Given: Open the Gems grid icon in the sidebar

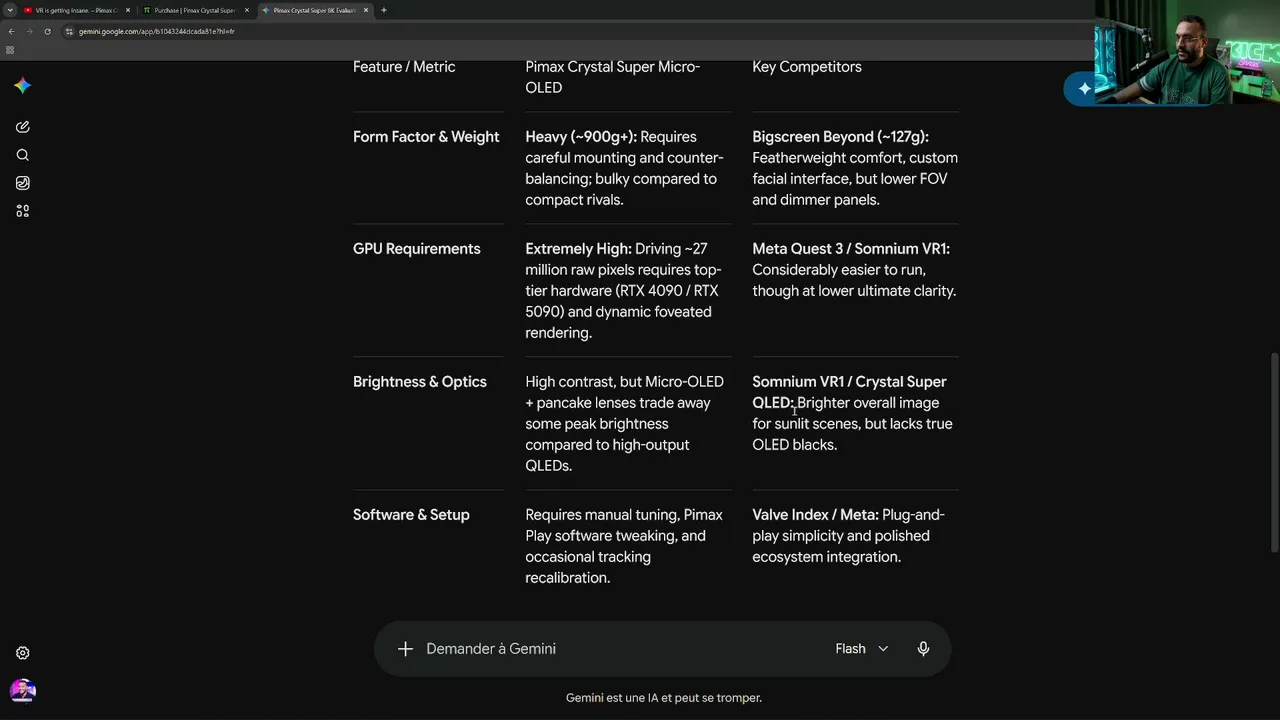Looking at the screenshot, I should pos(22,211).
